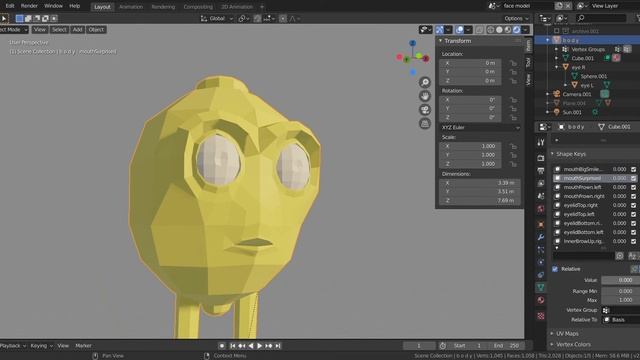Open the viewport View menu button
Image resolution: width=640 pixels, height=360 pixels.
pyautogui.click(x=40, y=29)
